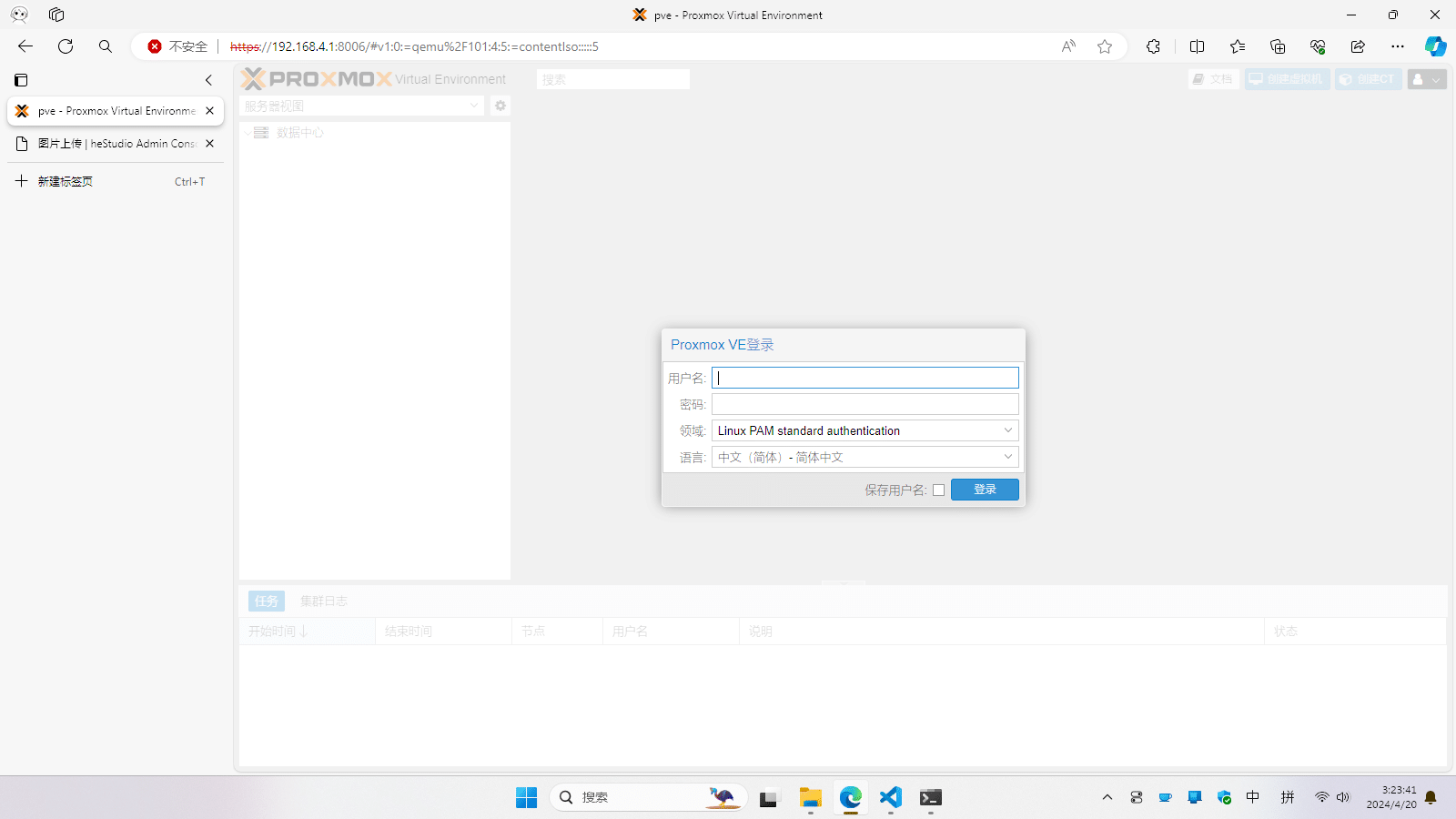
Task: Open collections icon
Action: pyautogui.click(x=1278, y=46)
